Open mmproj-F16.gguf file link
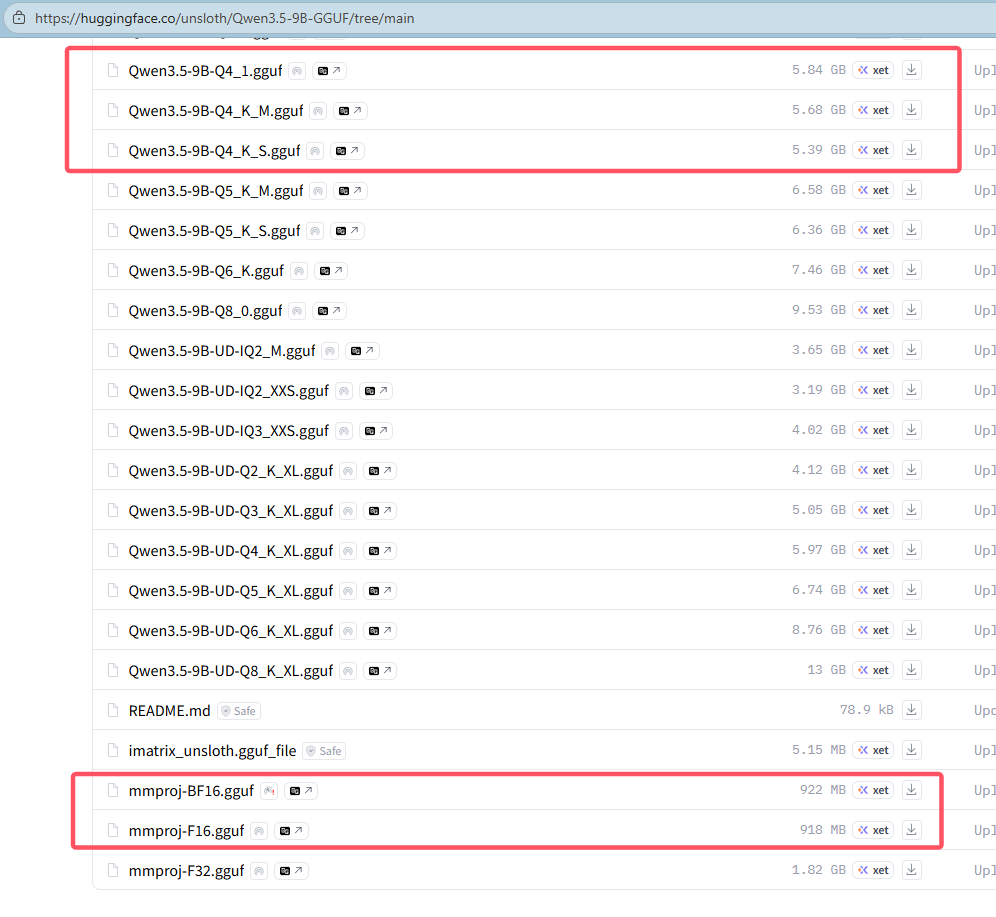 click(x=186, y=831)
